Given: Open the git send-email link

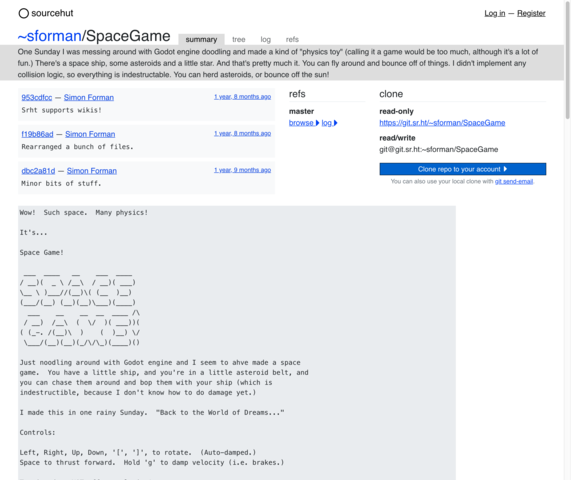Looking at the screenshot, I should (x=514, y=181).
